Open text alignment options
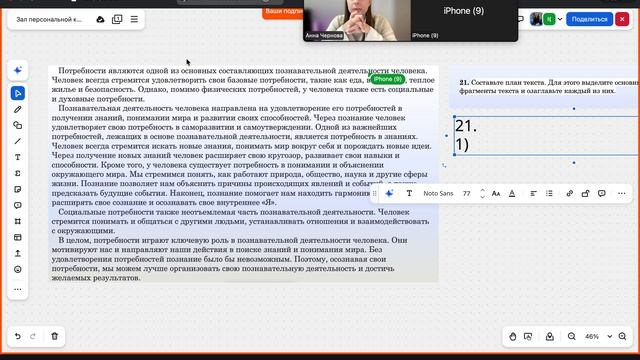 click(533, 193)
